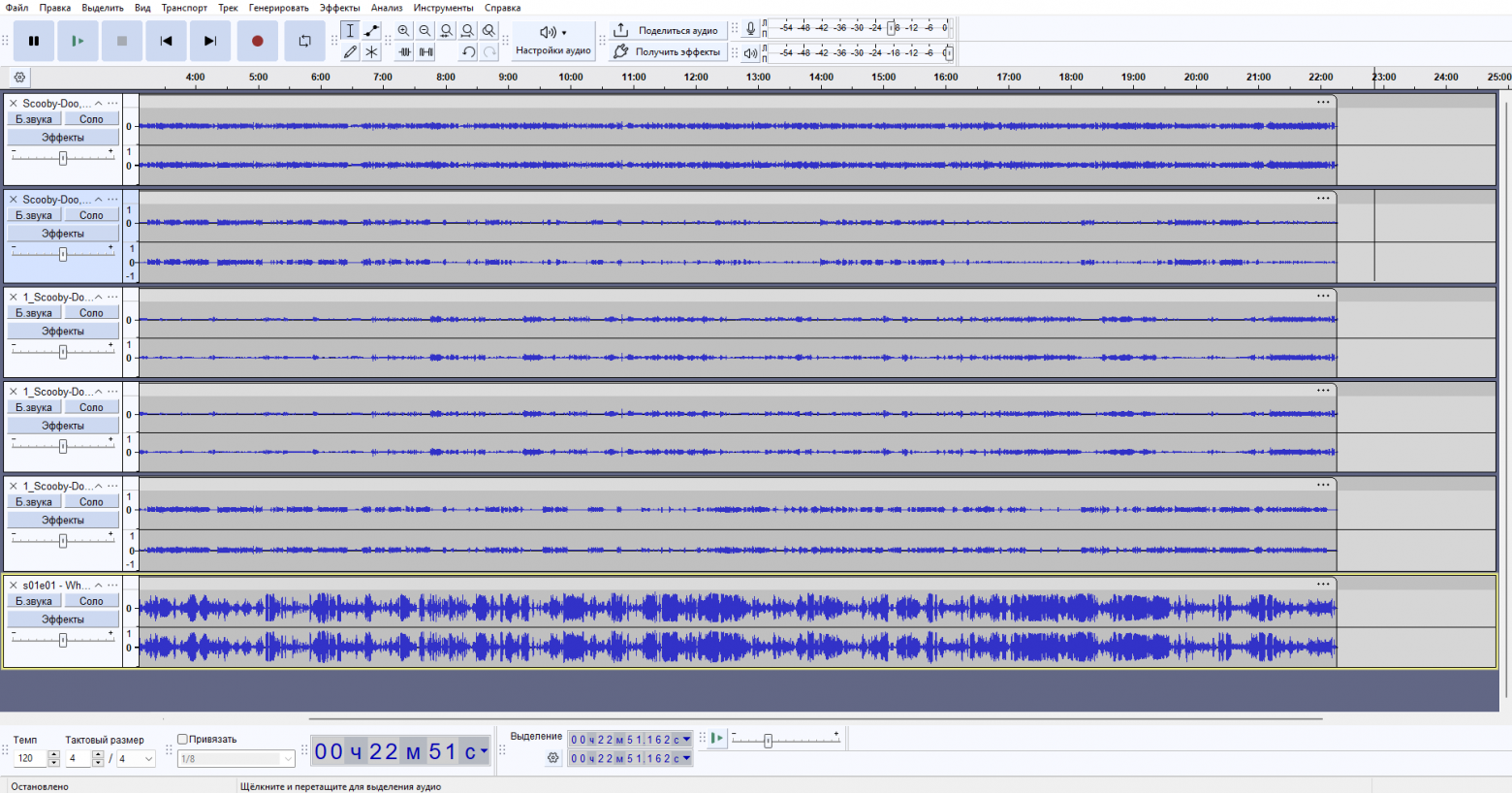
Task: Skip to start of the project
Action: click(x=166, y=41)
